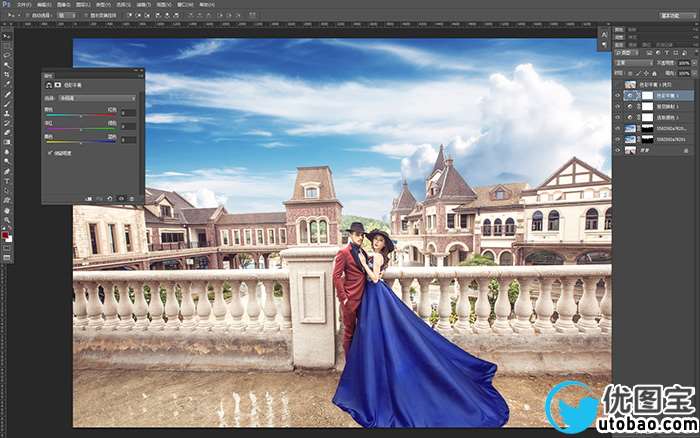Filter layers by adjustment layer icon
Image resolution: width=700 pixels, height=438 pixels.
point(658,53)
